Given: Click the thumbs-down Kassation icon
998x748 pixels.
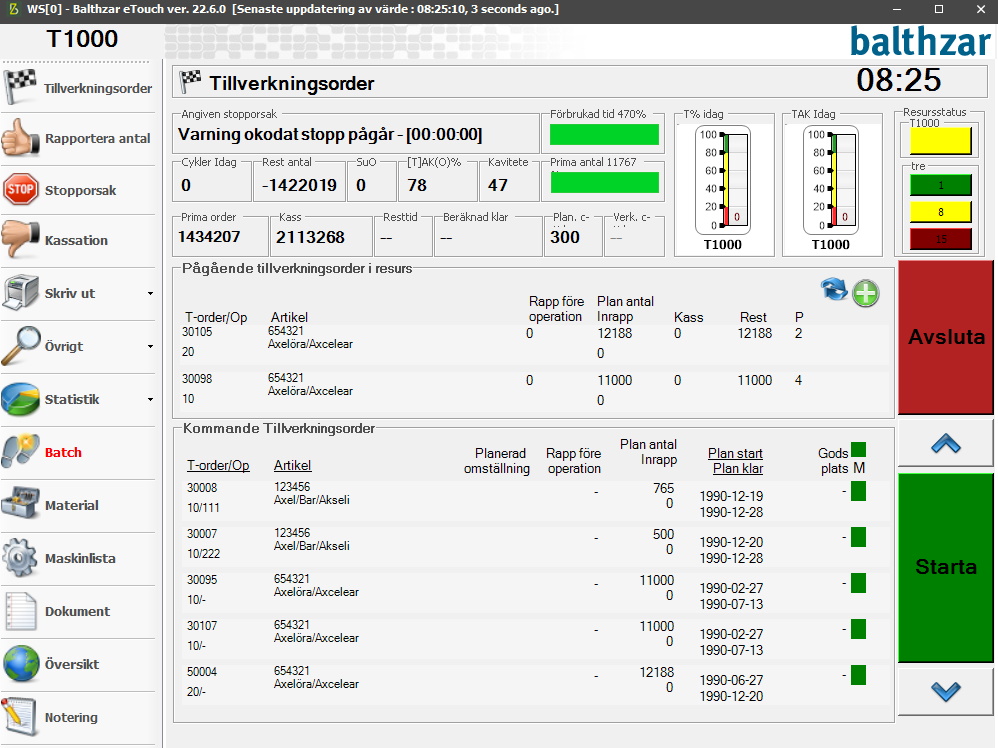Looking at the screenshot, I should click(20, 239).
